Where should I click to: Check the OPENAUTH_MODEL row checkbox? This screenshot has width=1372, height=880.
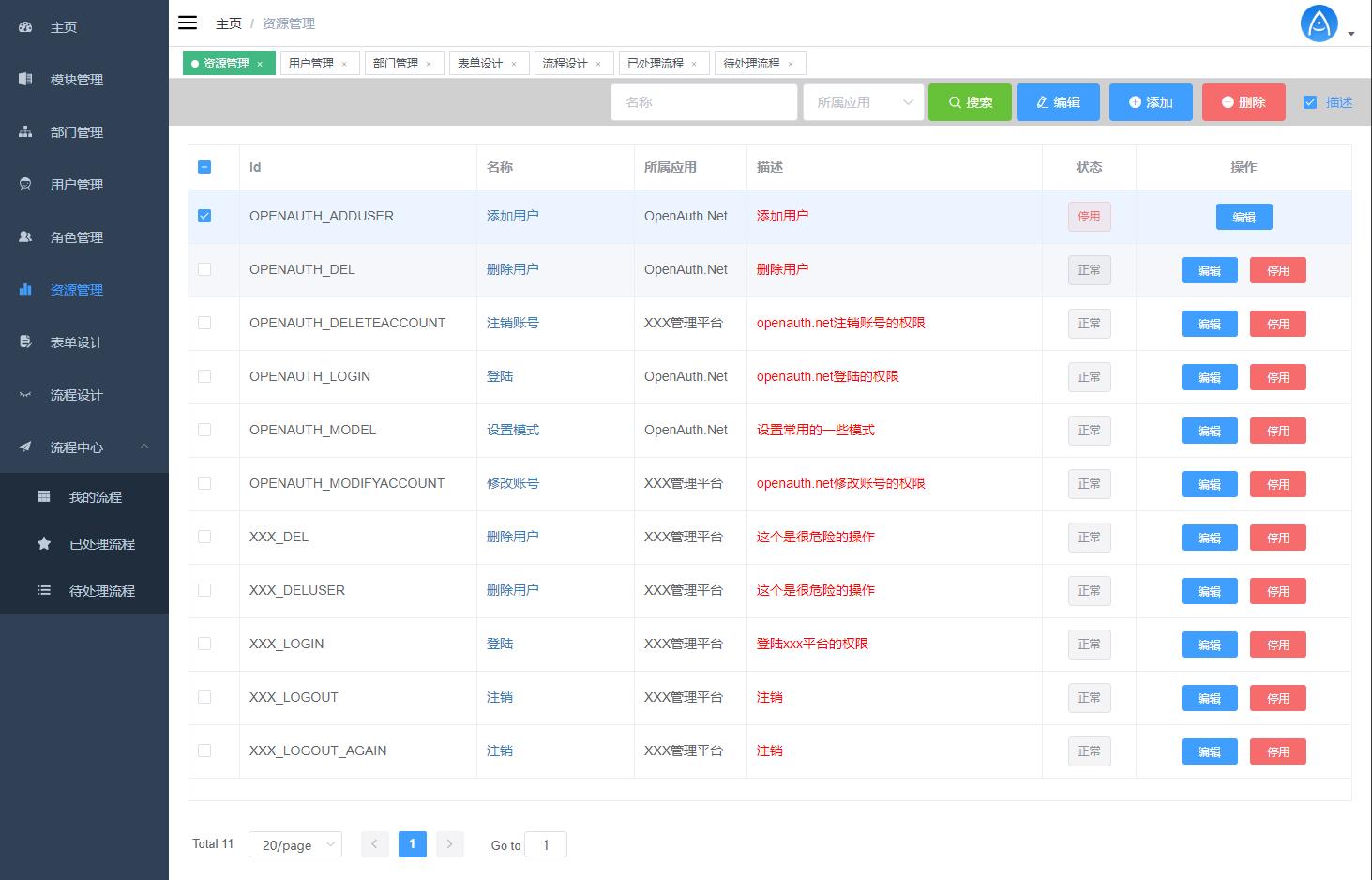coord(204,430)
